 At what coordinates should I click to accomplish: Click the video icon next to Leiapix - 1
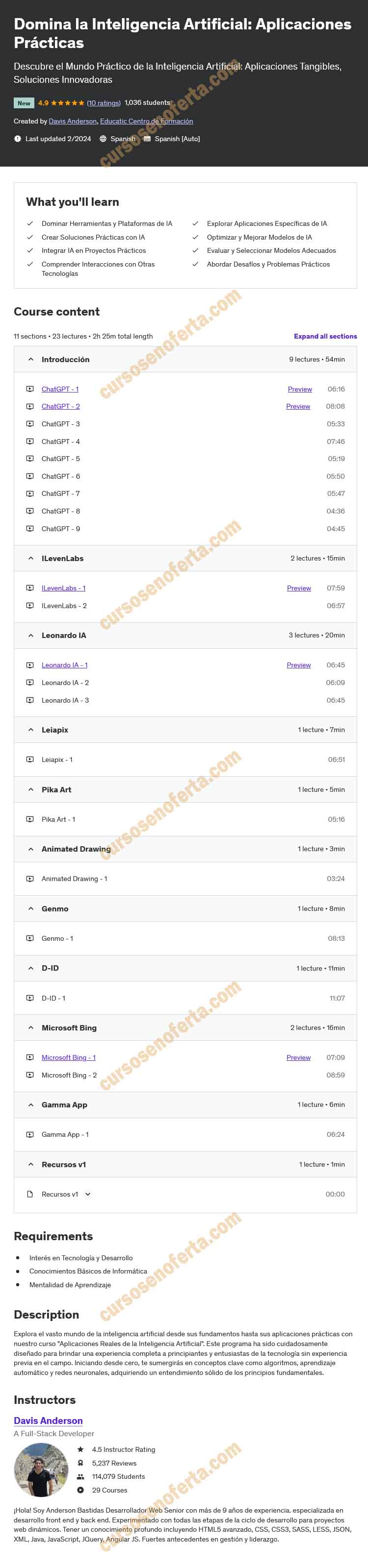point(30,759)
